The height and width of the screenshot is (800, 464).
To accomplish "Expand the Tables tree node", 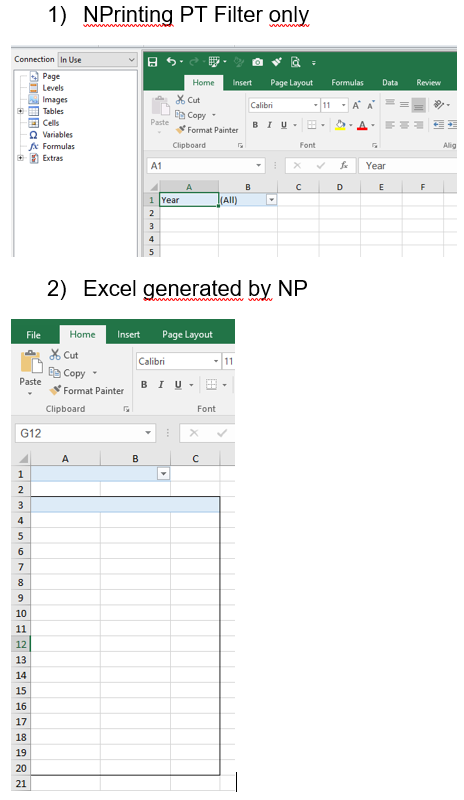I will (21, 111).
